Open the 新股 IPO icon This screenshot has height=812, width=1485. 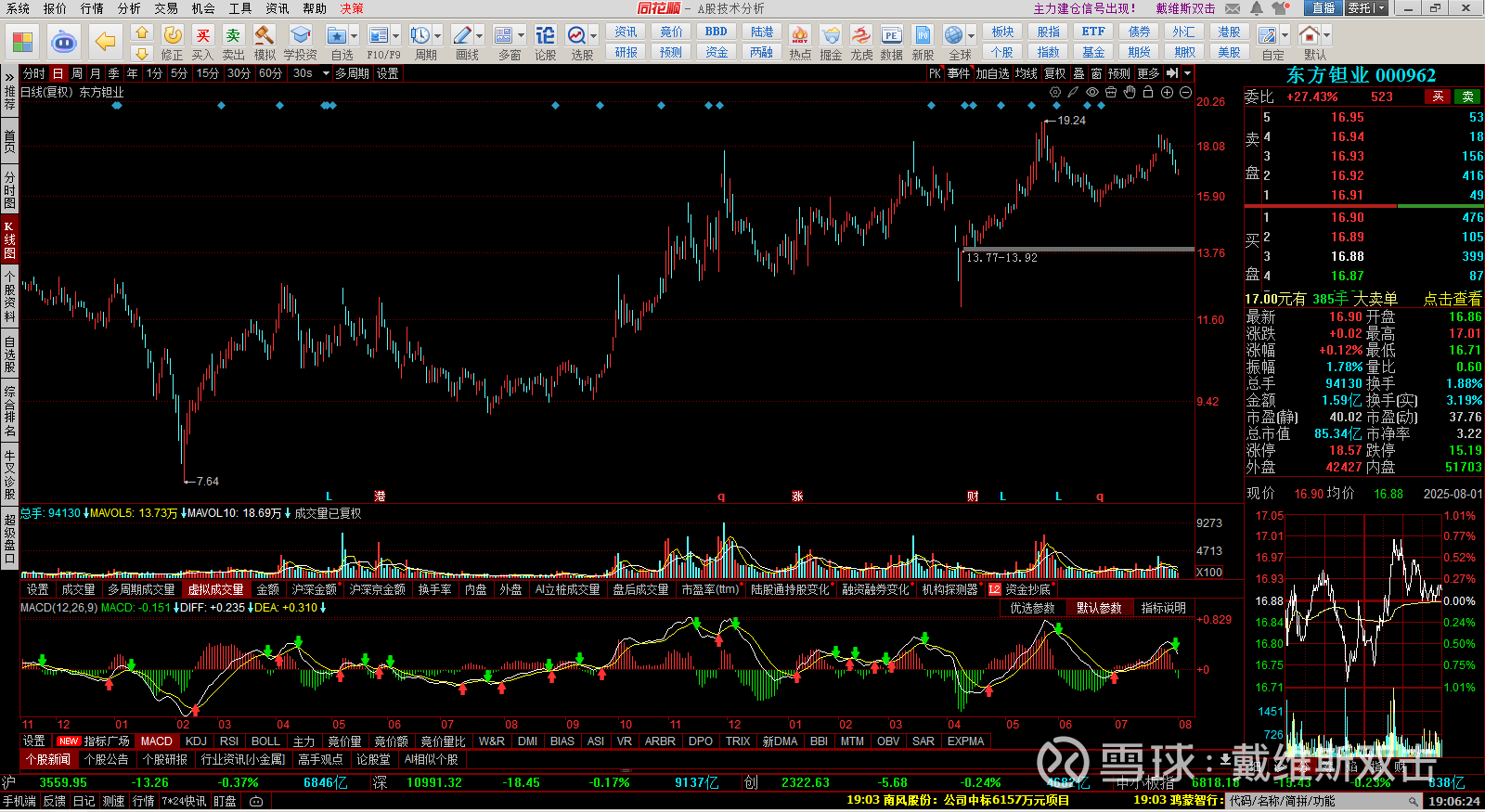(923, 35)
